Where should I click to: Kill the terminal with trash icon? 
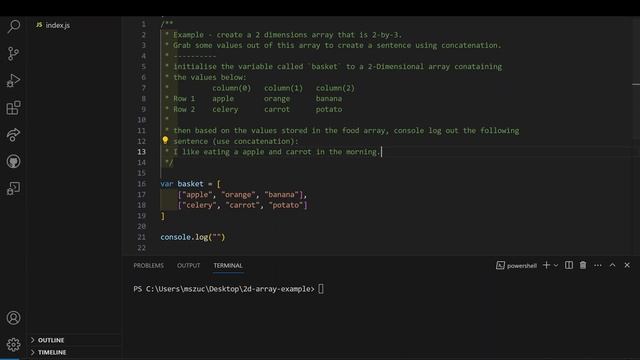pos(583,265)
